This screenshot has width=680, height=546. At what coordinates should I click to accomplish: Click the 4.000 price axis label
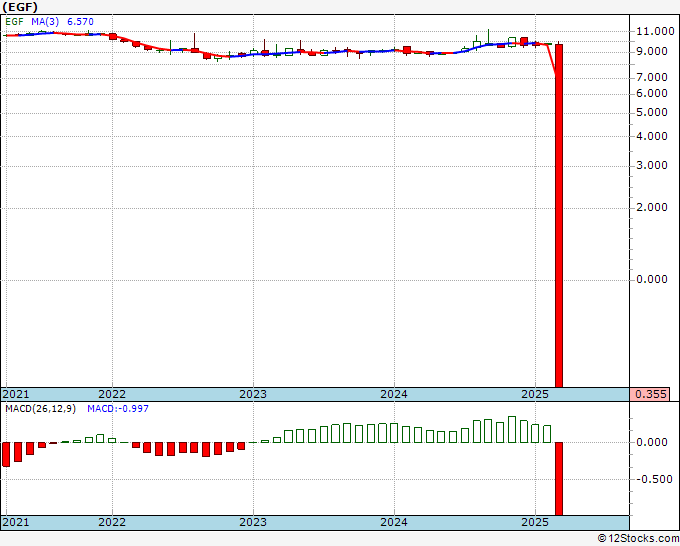click(651, 136)
